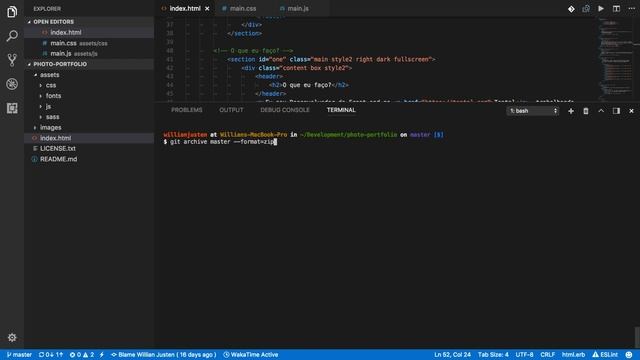Change the html.erb language mode
Screen dimensions: 640x360
tap(573, 355)
